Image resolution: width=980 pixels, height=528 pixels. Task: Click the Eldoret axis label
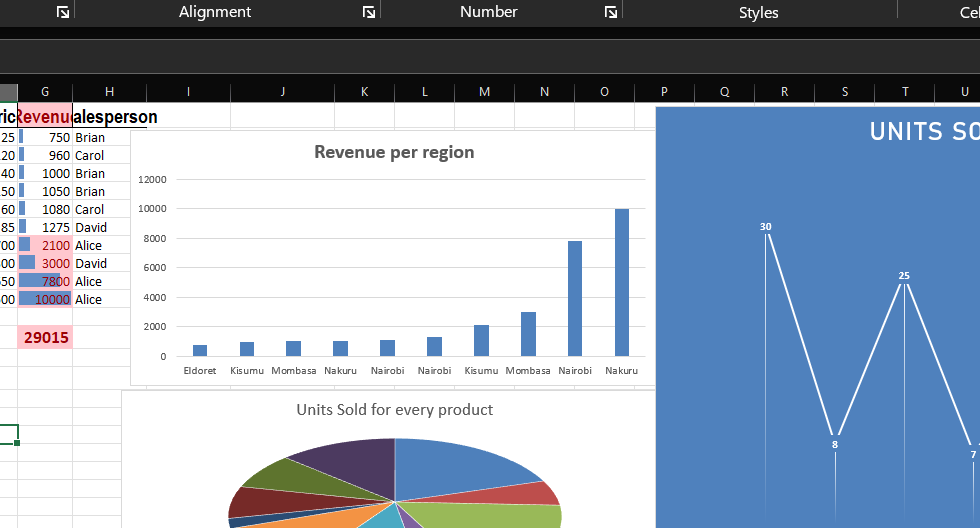[x=200, y=371]
